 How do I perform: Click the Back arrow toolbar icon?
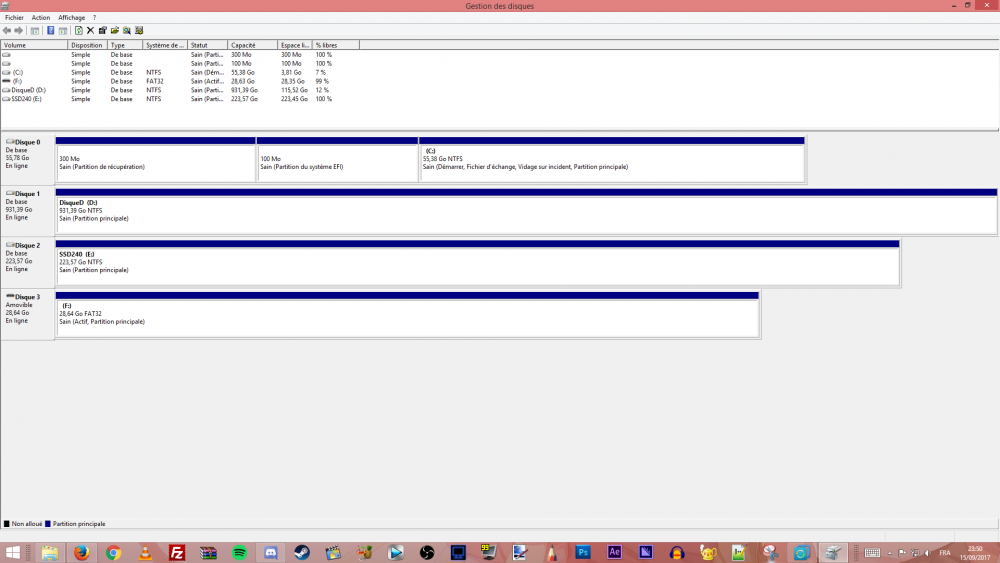(x=7, y=31)
